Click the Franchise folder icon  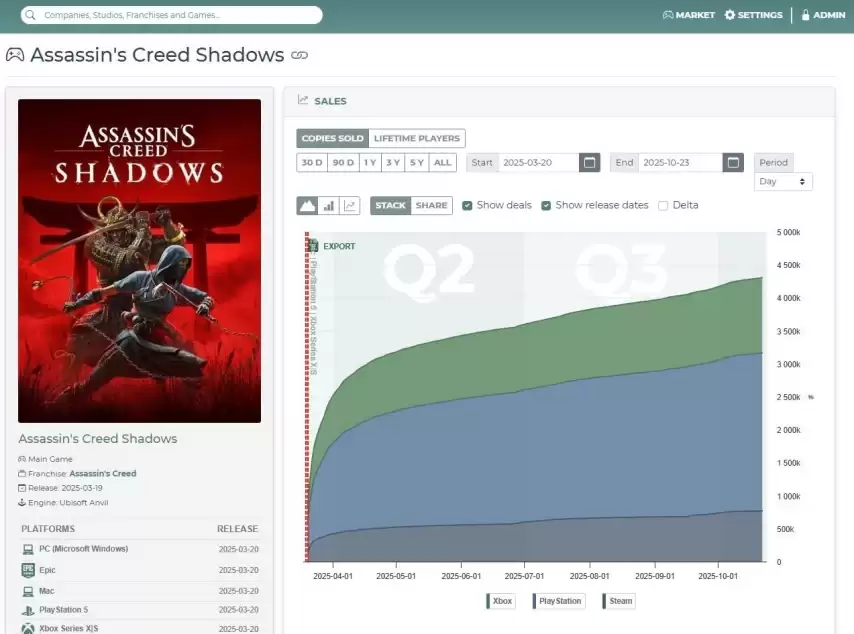(x=22, y=473)
